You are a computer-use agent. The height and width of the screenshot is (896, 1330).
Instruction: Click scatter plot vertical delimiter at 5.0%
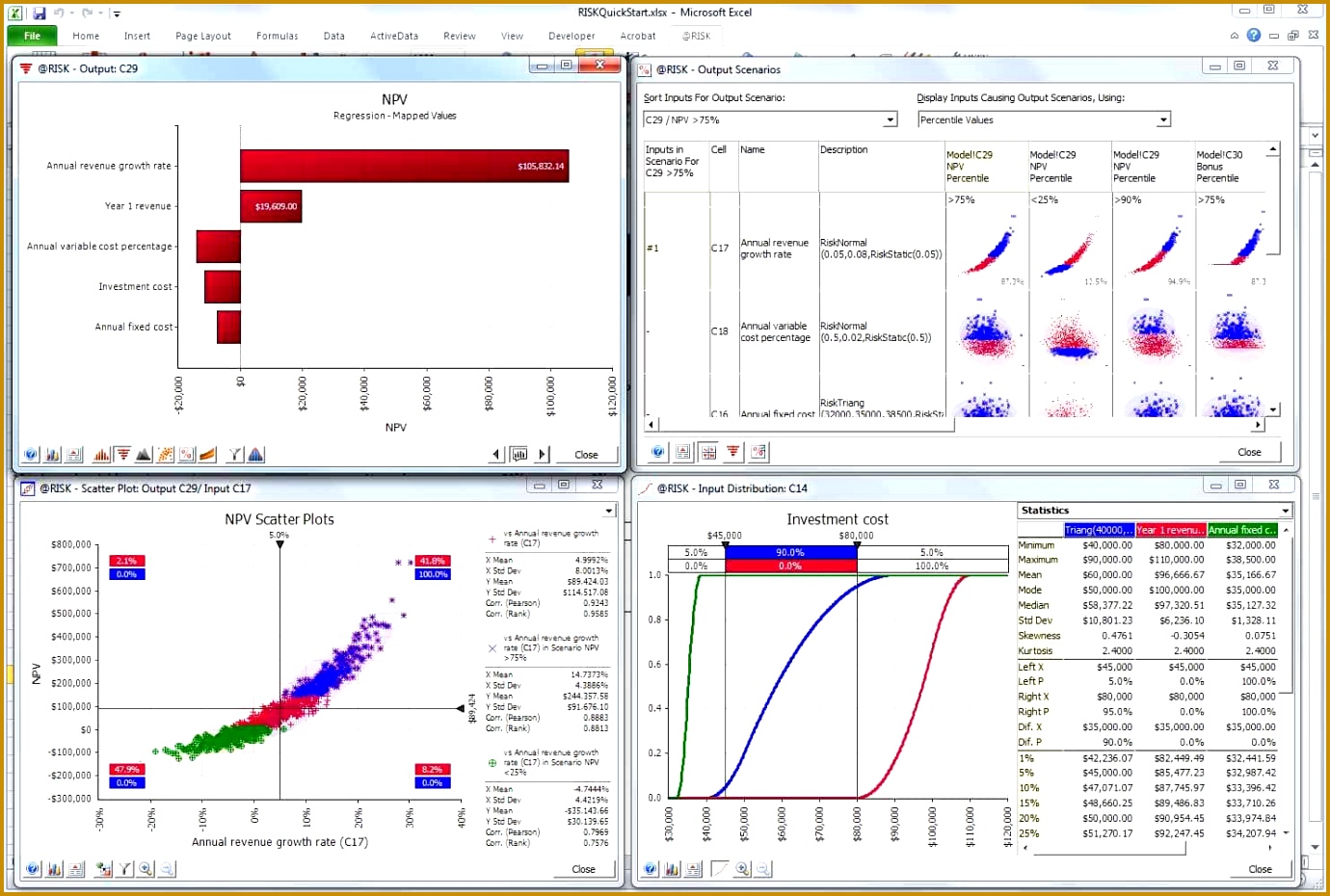pos(279,545)
